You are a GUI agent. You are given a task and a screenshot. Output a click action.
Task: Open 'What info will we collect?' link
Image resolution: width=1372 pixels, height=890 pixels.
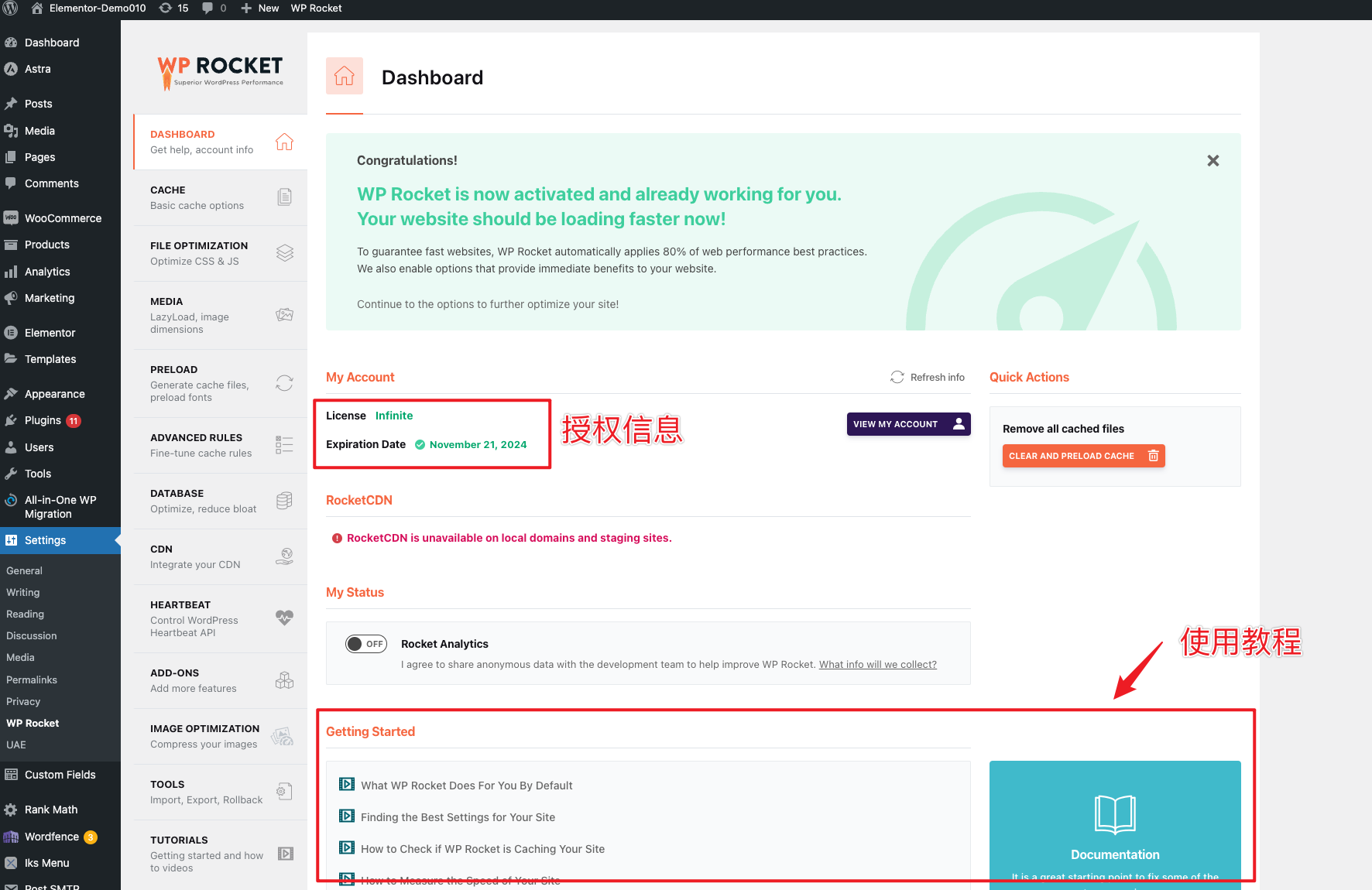click(878, 664)
